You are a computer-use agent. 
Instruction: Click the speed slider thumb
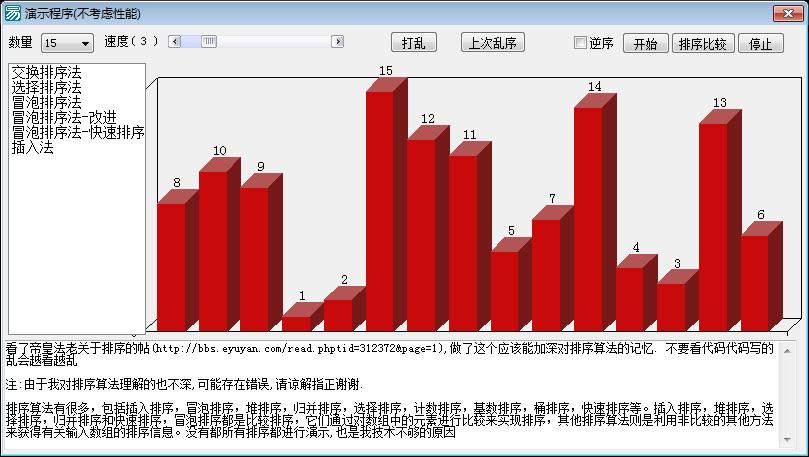pos(209,42)
